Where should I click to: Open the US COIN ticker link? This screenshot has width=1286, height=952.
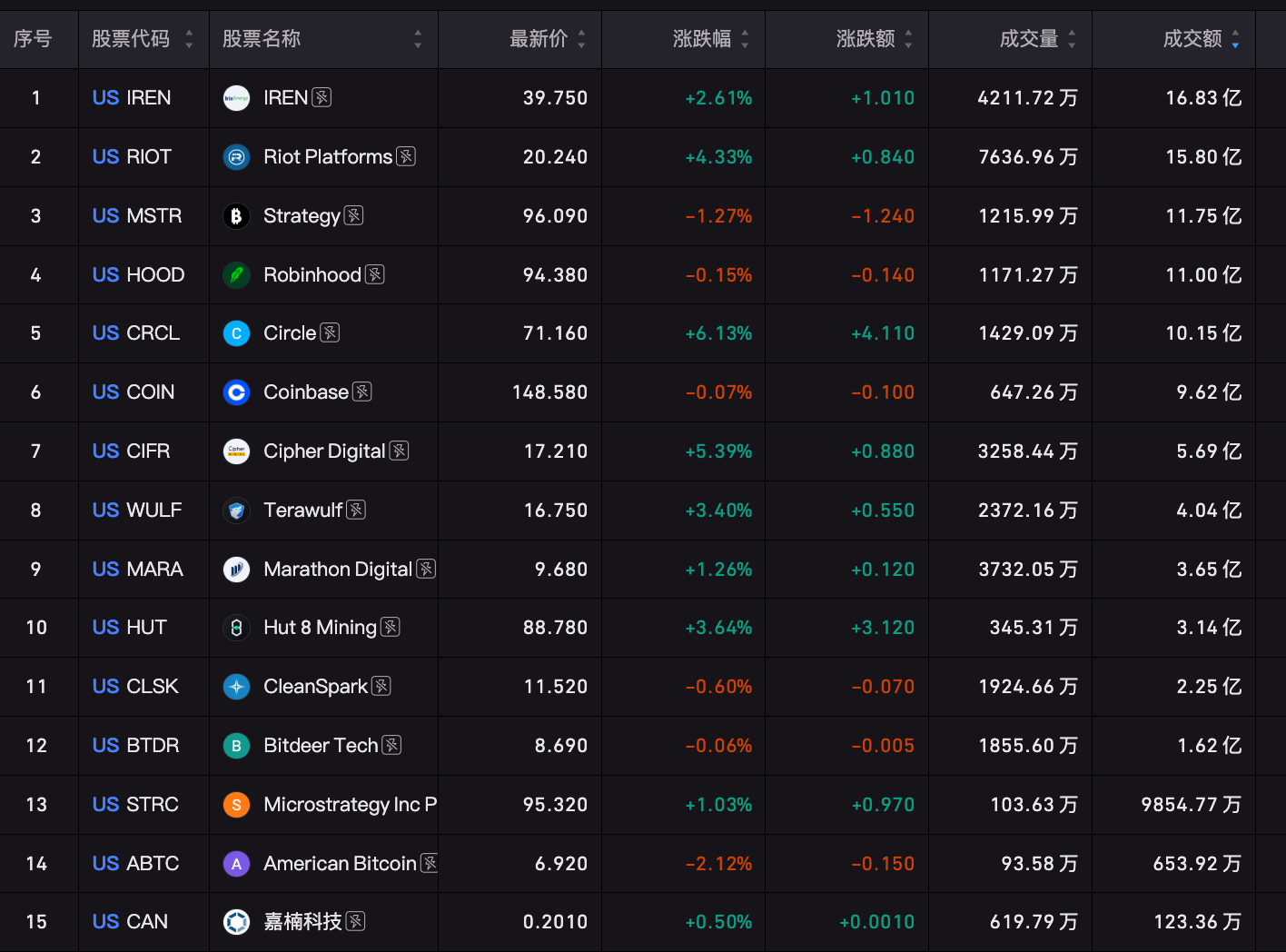click(x=134, y=392)
